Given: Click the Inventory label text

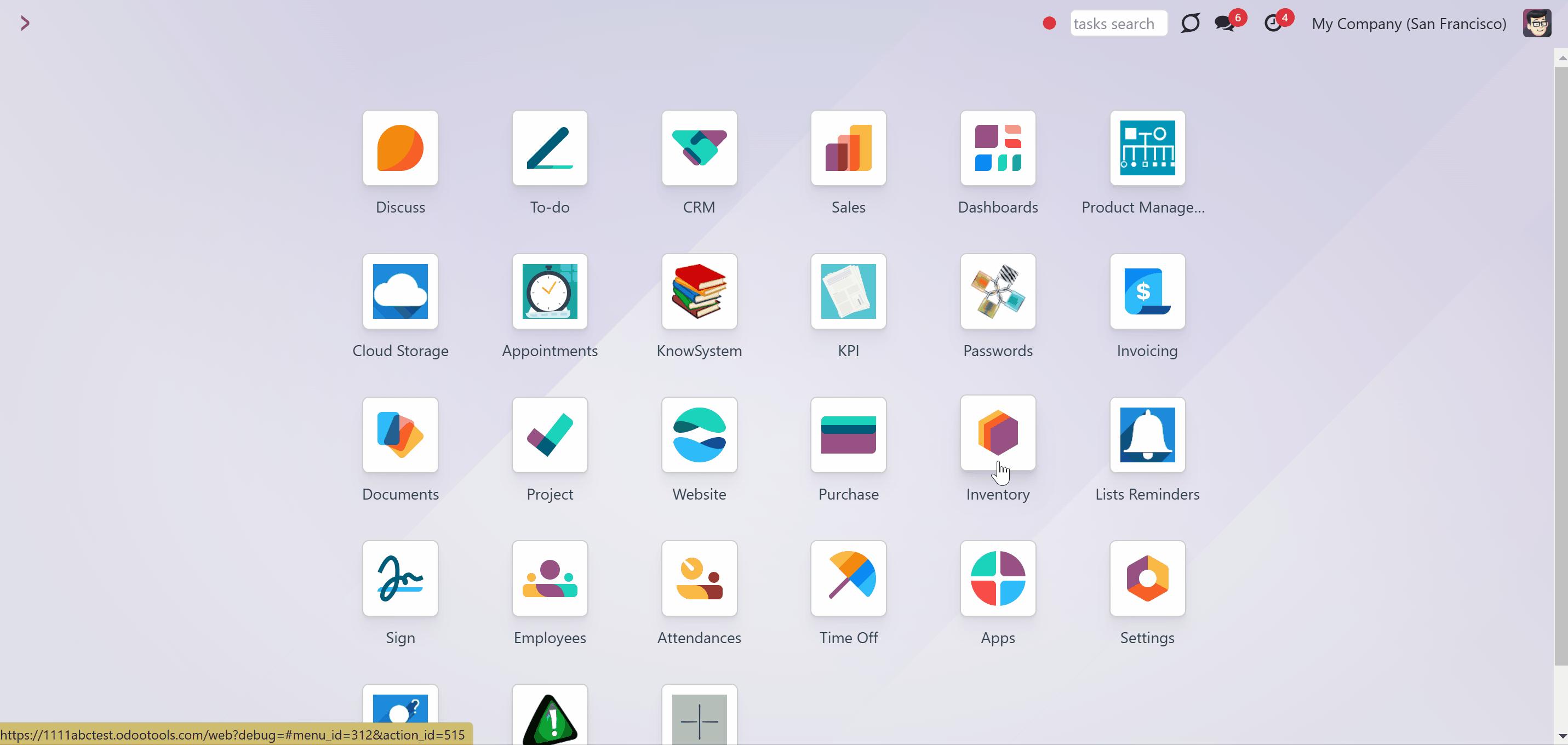Looking at the screenshot, I should pyautogui.click(x=998, y=494).
